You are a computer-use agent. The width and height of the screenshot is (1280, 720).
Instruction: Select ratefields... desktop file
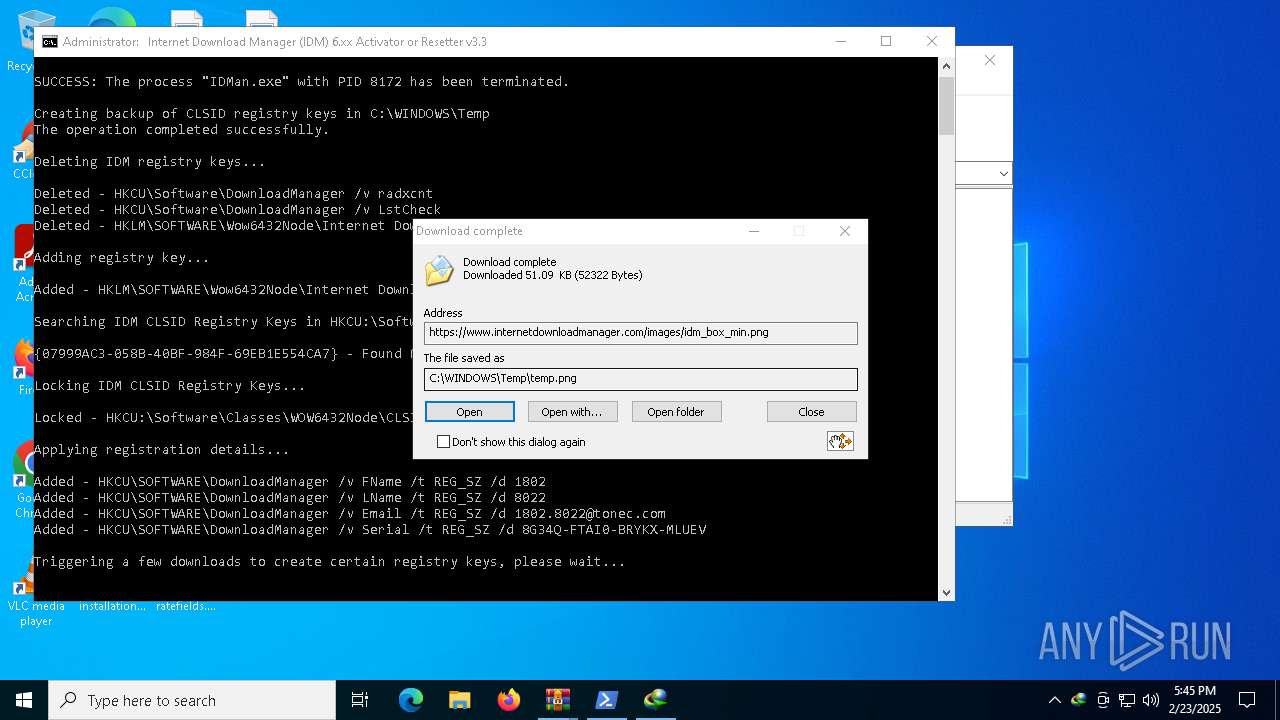click(186, 606)
